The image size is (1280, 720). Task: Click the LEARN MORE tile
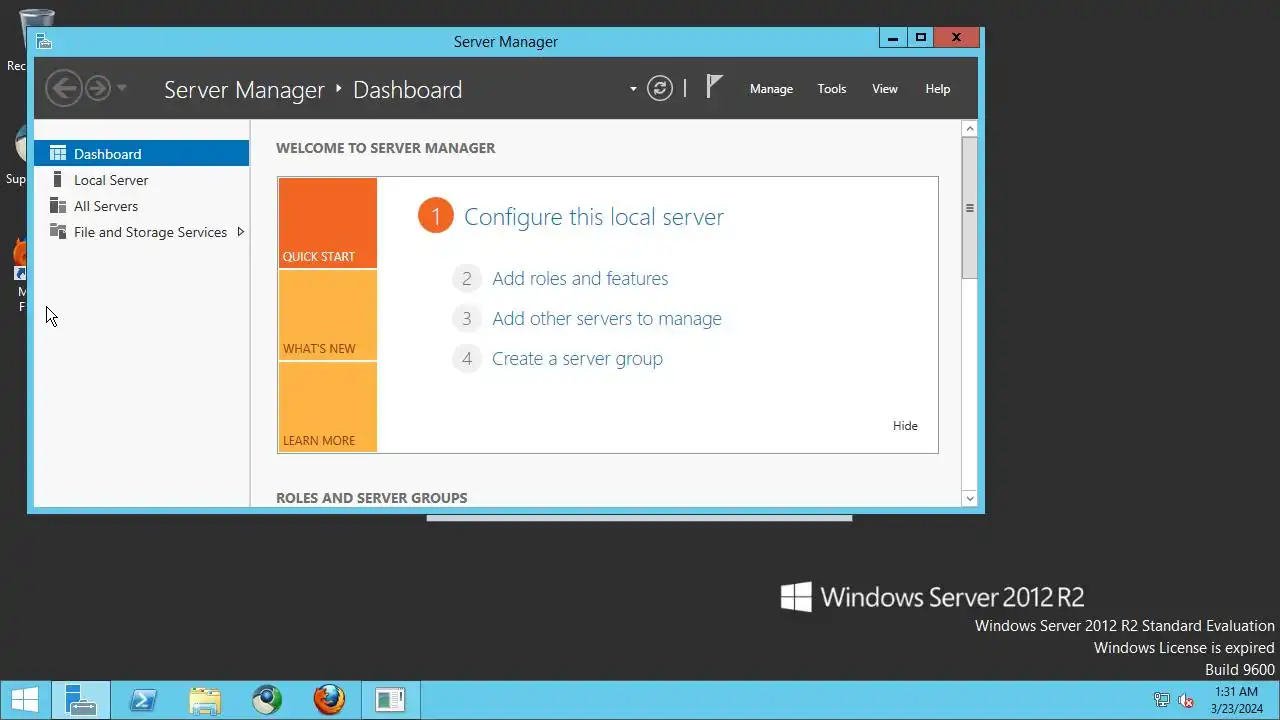point(328,407)
